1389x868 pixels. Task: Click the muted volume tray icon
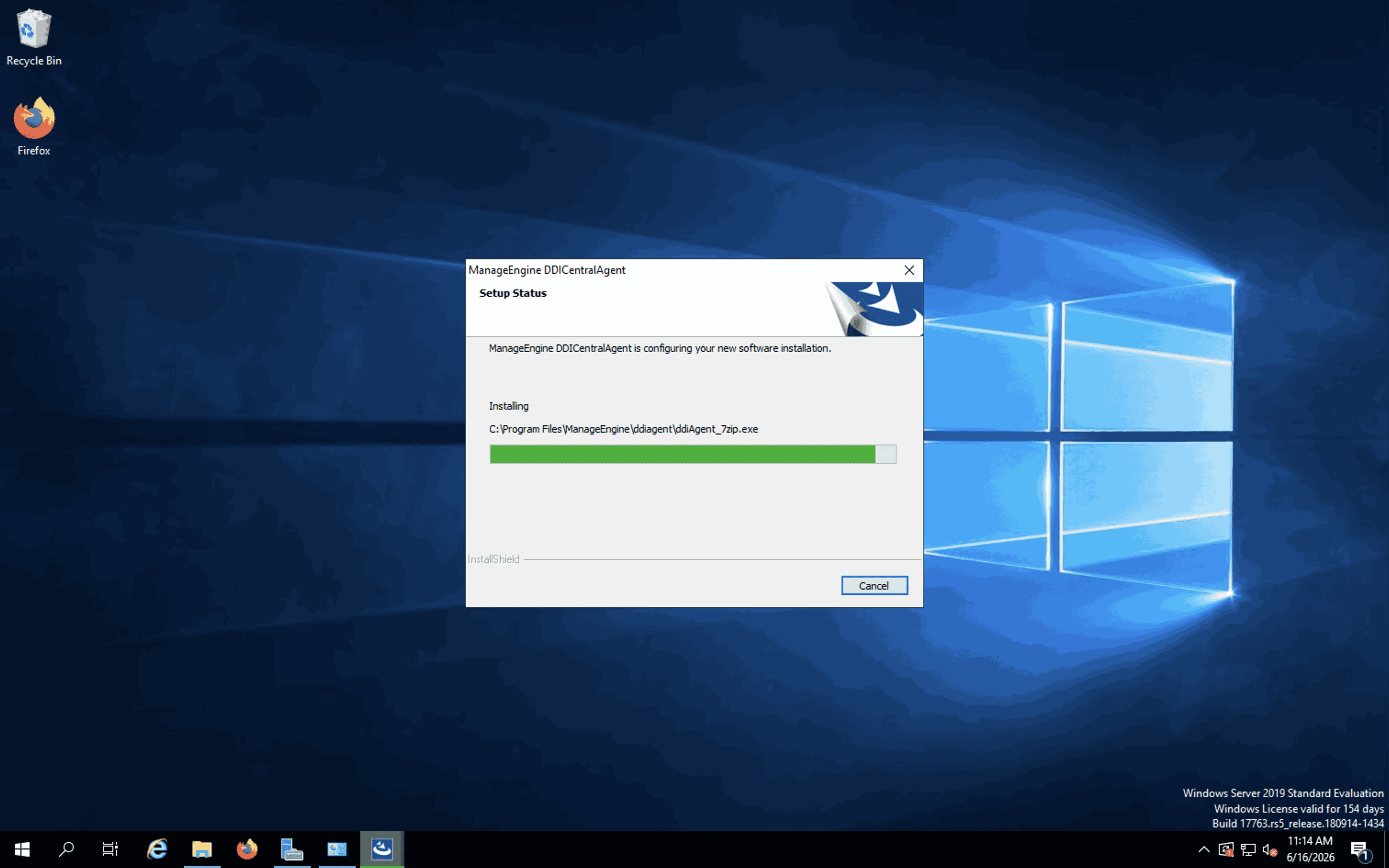pyautogui.click(x=1270, y=850)
